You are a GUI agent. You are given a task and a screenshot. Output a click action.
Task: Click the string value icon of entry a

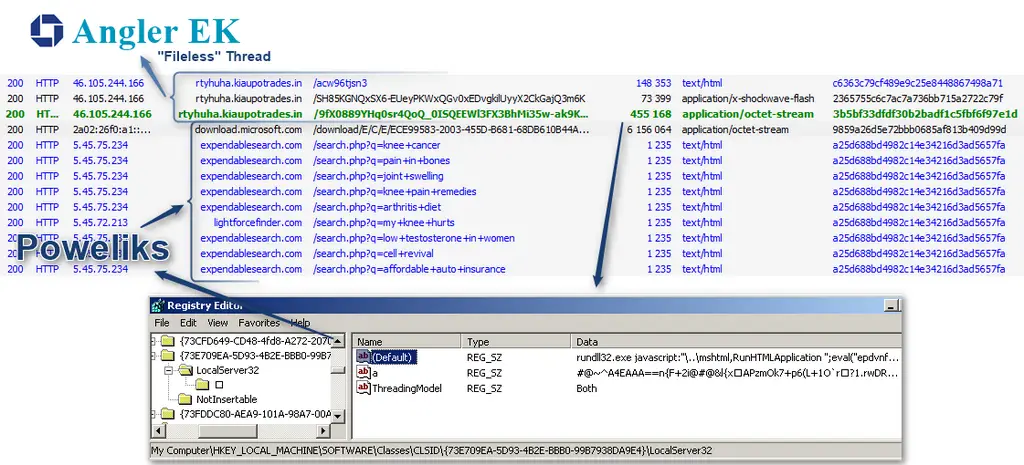[363, 373]
